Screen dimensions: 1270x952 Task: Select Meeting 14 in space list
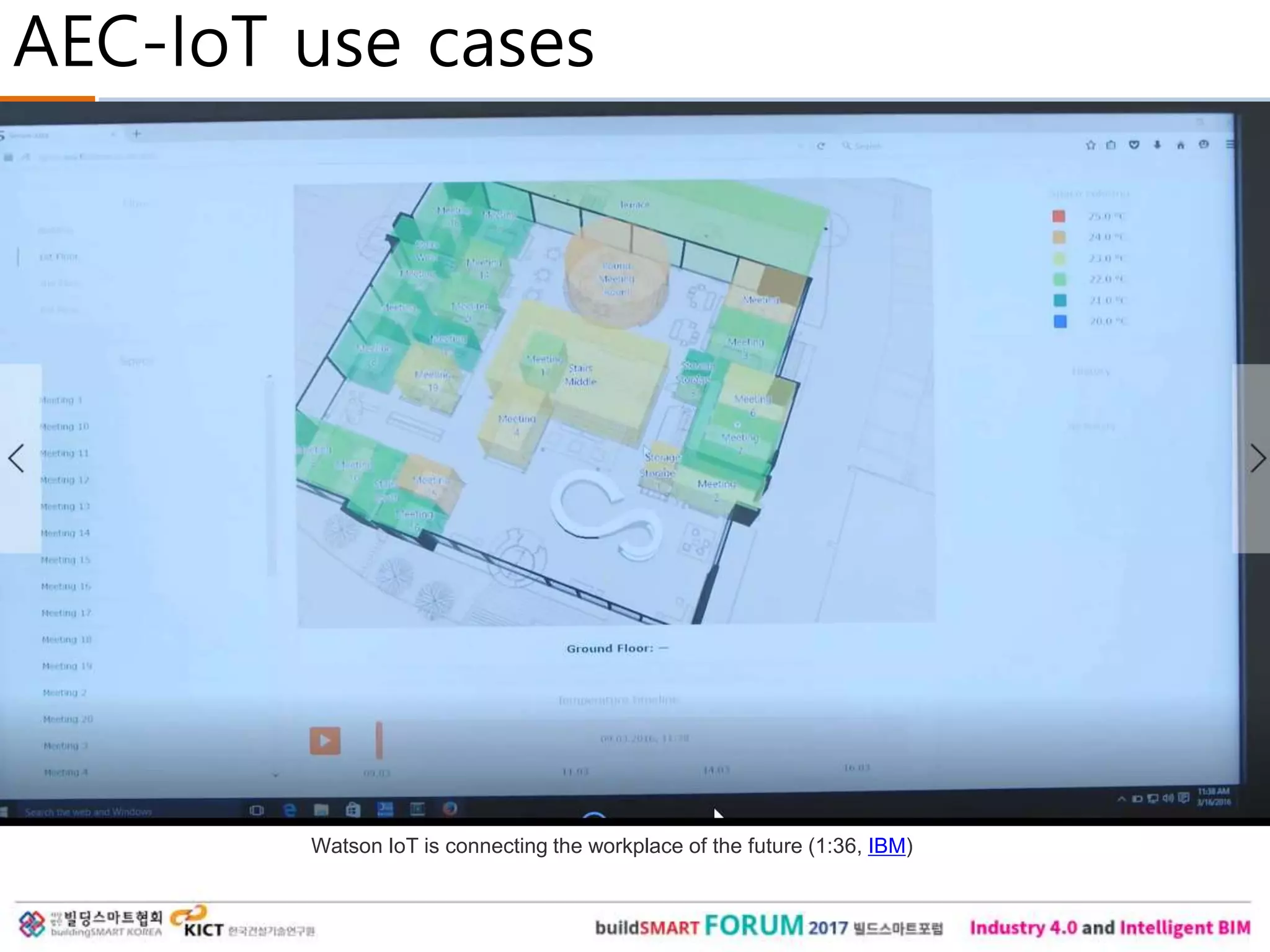coord(65,534)
